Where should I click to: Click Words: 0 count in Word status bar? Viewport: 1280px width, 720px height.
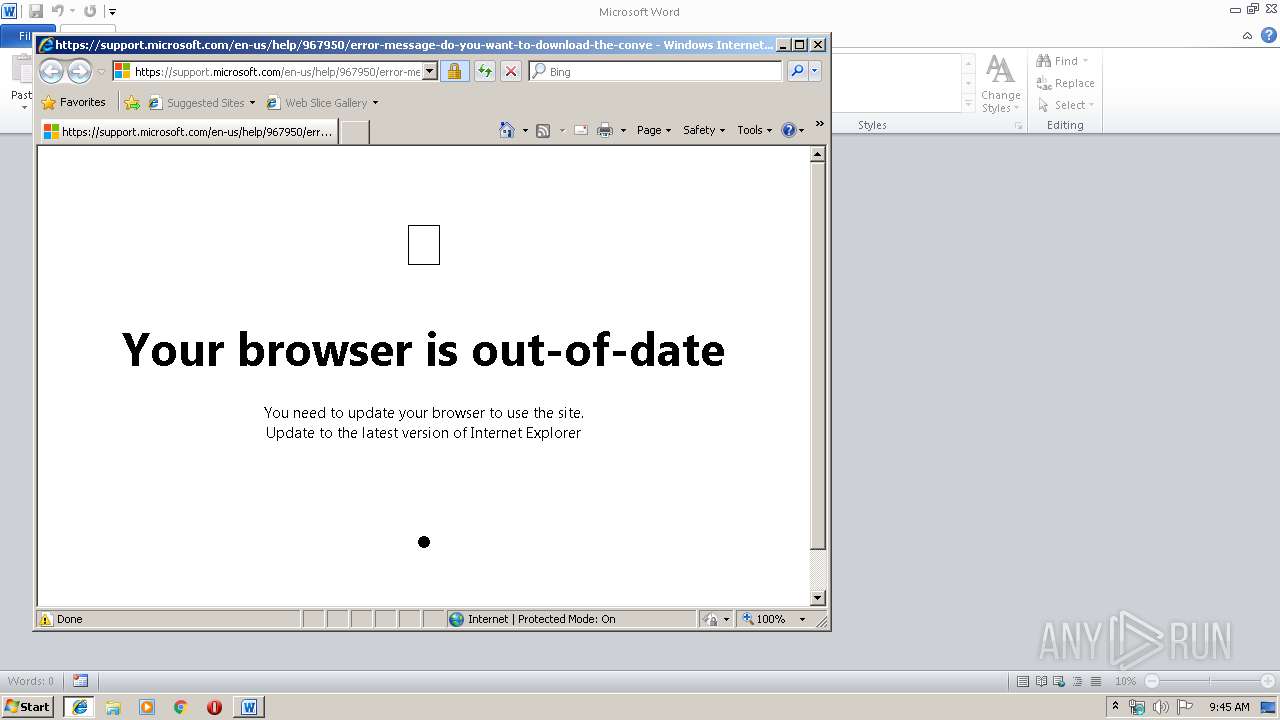[x=31, y=681]
